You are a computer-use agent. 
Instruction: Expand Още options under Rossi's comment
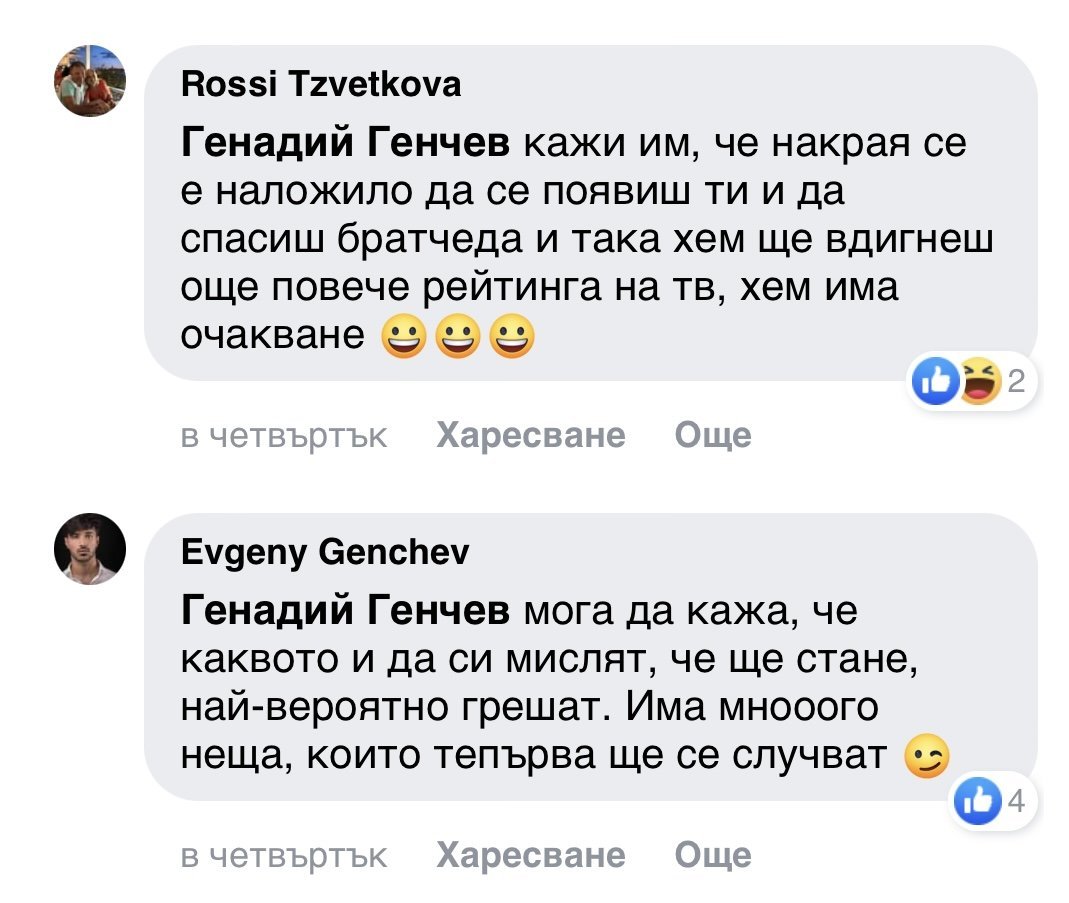(712, 435)
